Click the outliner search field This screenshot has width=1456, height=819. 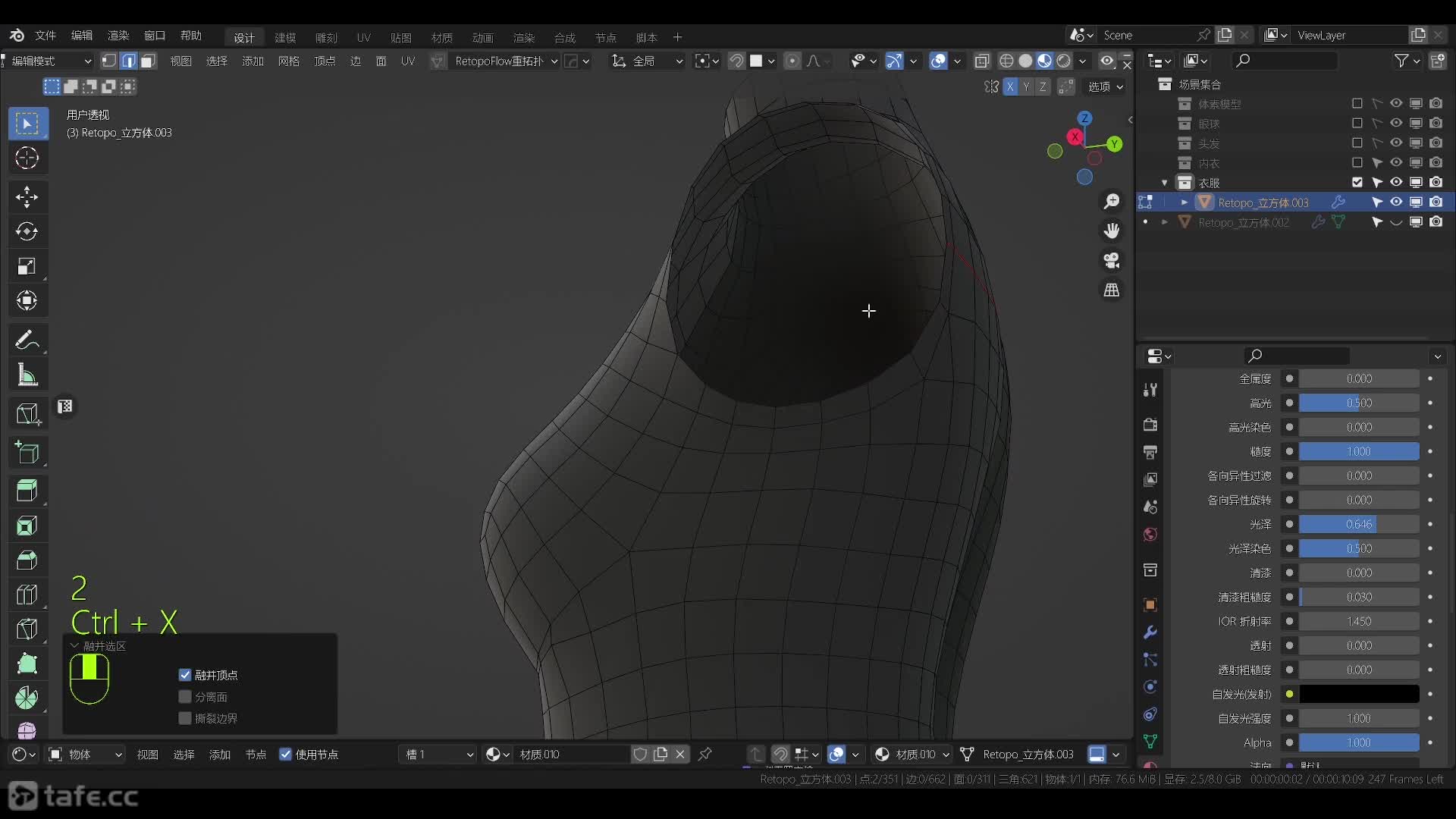(x=1285, y=61)
